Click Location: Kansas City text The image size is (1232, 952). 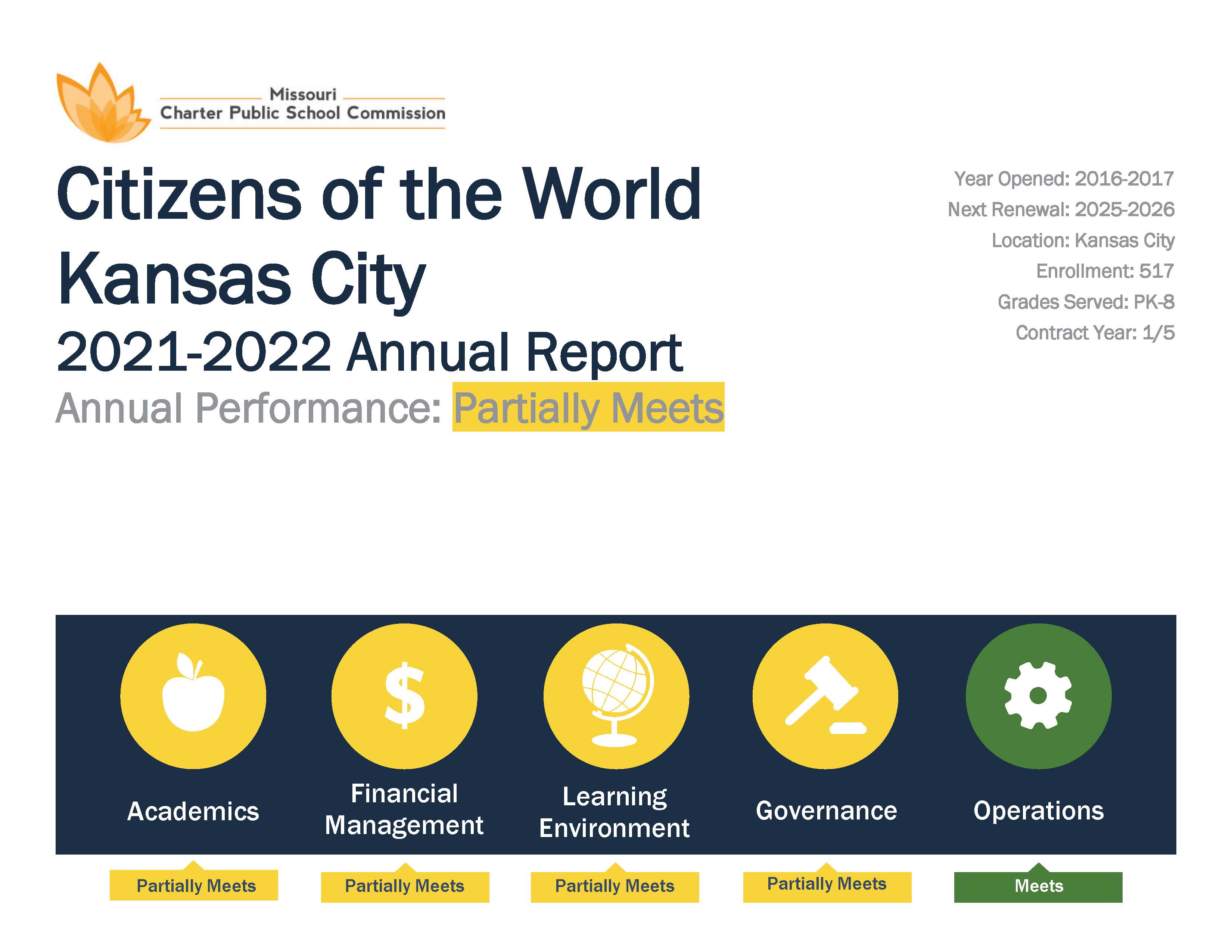pos(1083,241)
